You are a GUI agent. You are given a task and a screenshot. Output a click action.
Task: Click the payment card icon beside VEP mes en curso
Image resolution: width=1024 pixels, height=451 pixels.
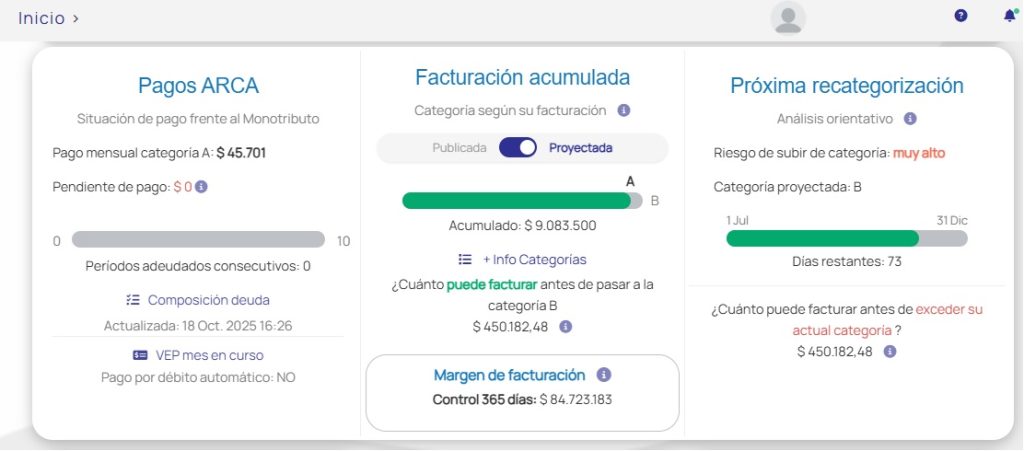tap(140, 355)
